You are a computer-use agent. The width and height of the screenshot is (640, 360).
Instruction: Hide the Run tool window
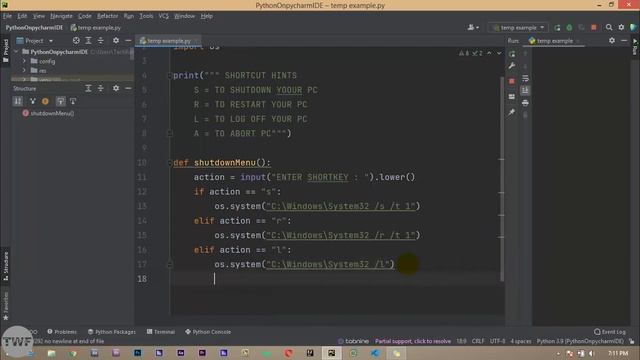coord(624,40)
